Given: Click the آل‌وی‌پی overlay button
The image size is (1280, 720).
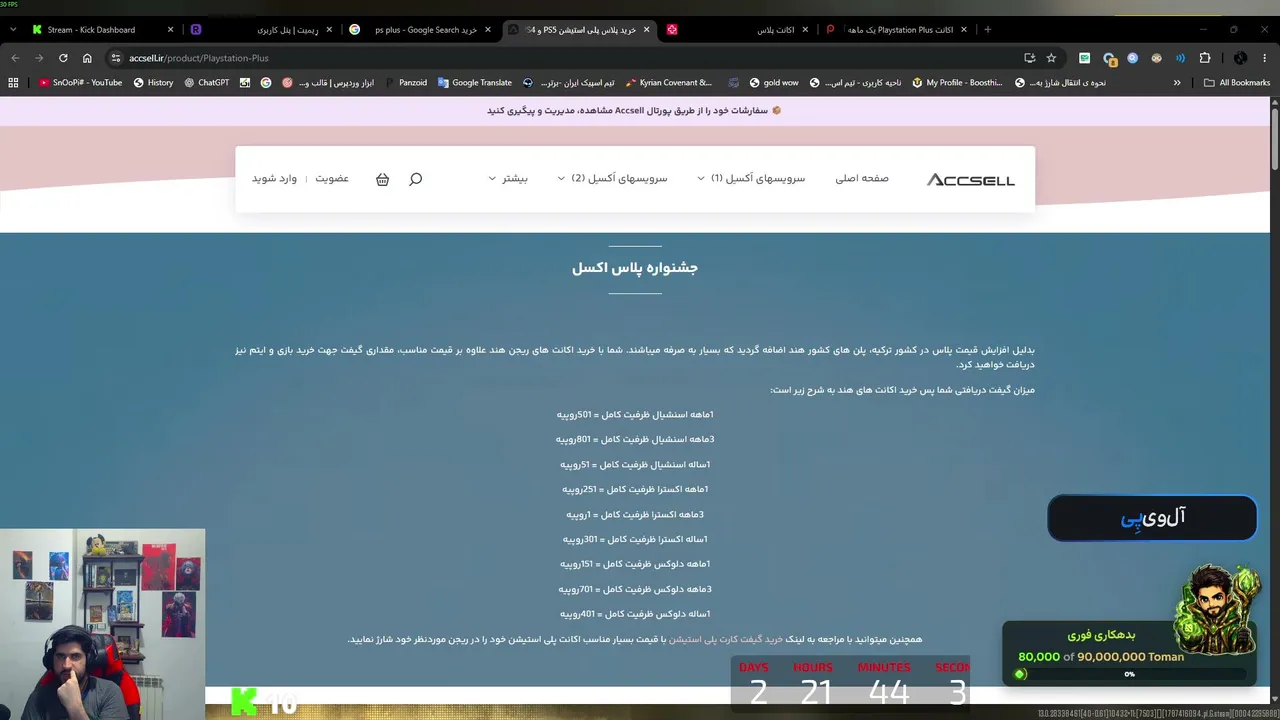Looking at the screenshot, I should [x=1152, y=518].
